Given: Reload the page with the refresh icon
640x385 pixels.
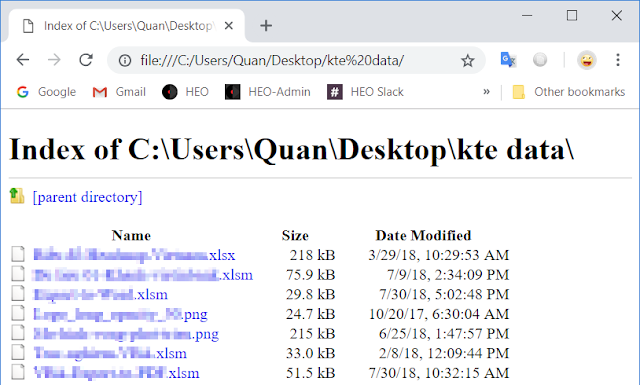Looking at the screenshot, I should [86, 60].
